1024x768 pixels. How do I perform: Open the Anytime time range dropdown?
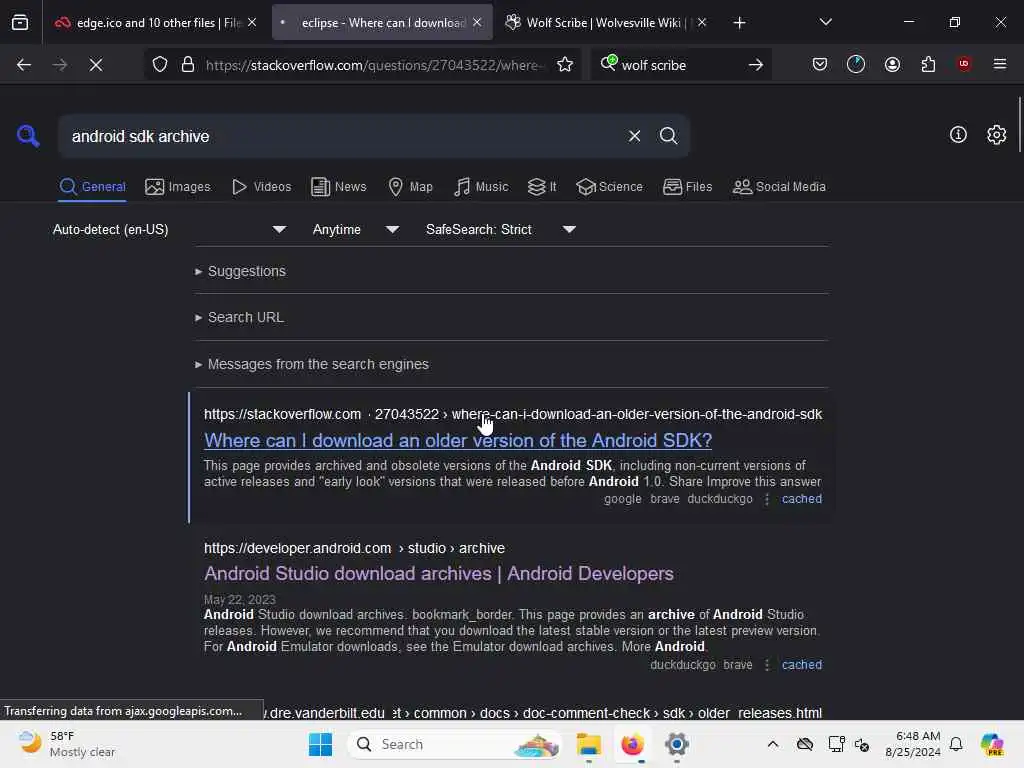(355, 229)
